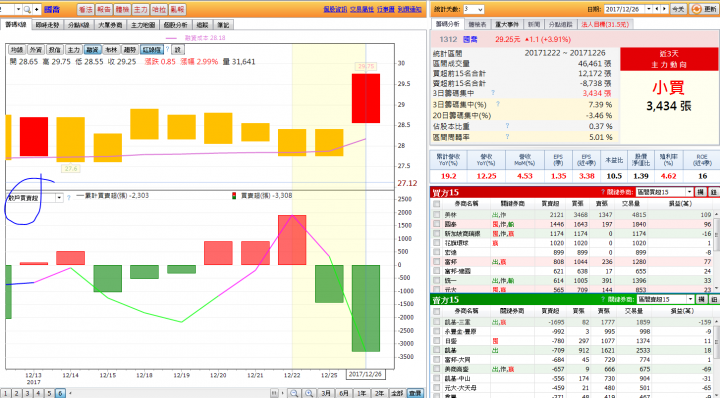Click the scrollbar up arrow in 賣方15 list
Screen dimensions: 720x398
pos(715,321)
